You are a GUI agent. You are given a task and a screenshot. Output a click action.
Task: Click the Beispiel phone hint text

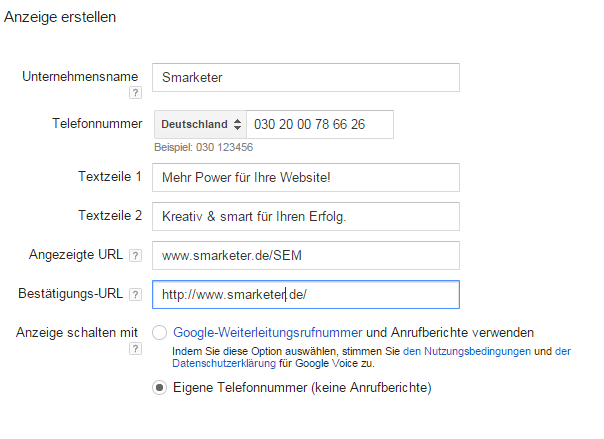(203, 147)
